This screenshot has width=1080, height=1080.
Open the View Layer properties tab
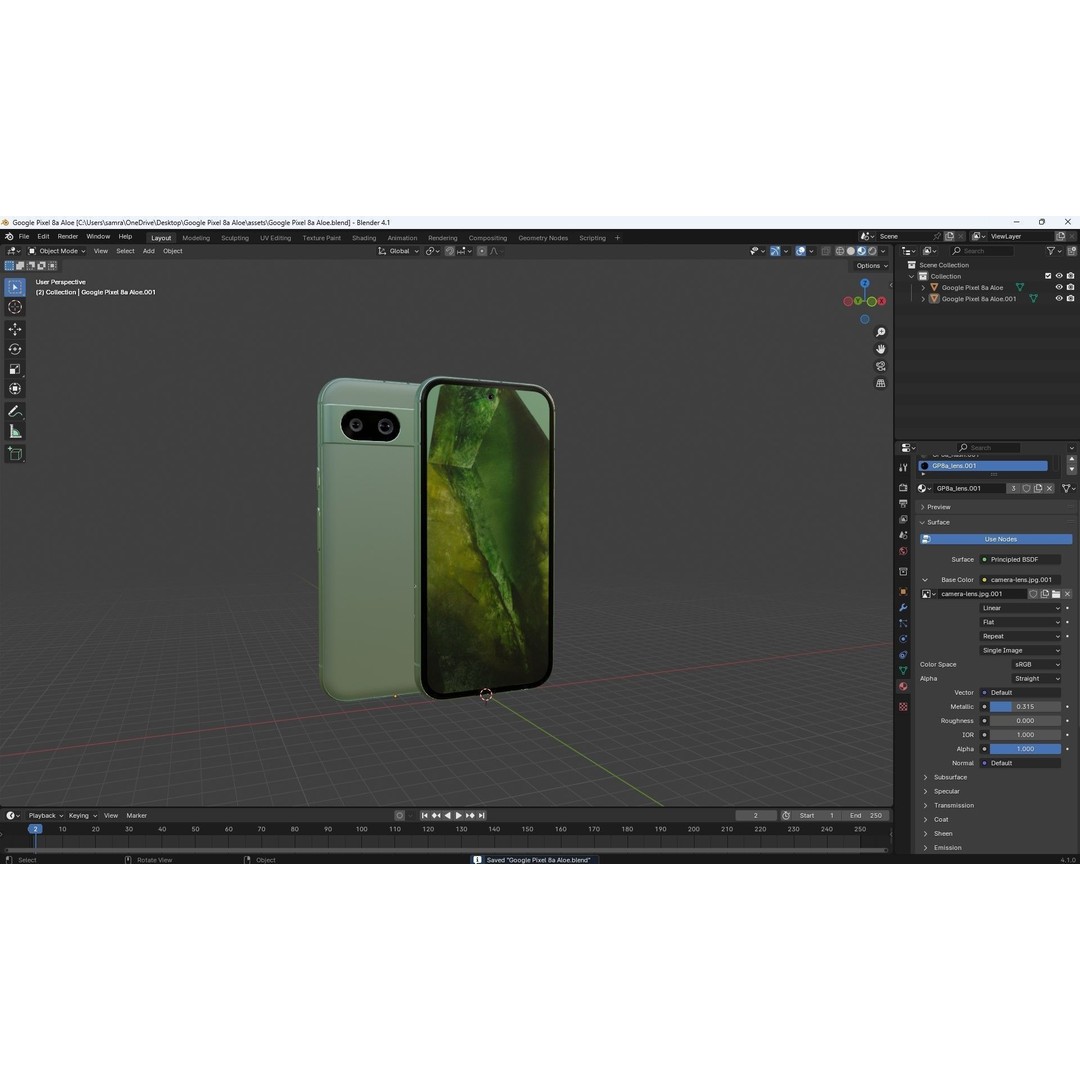coord(903,519)
